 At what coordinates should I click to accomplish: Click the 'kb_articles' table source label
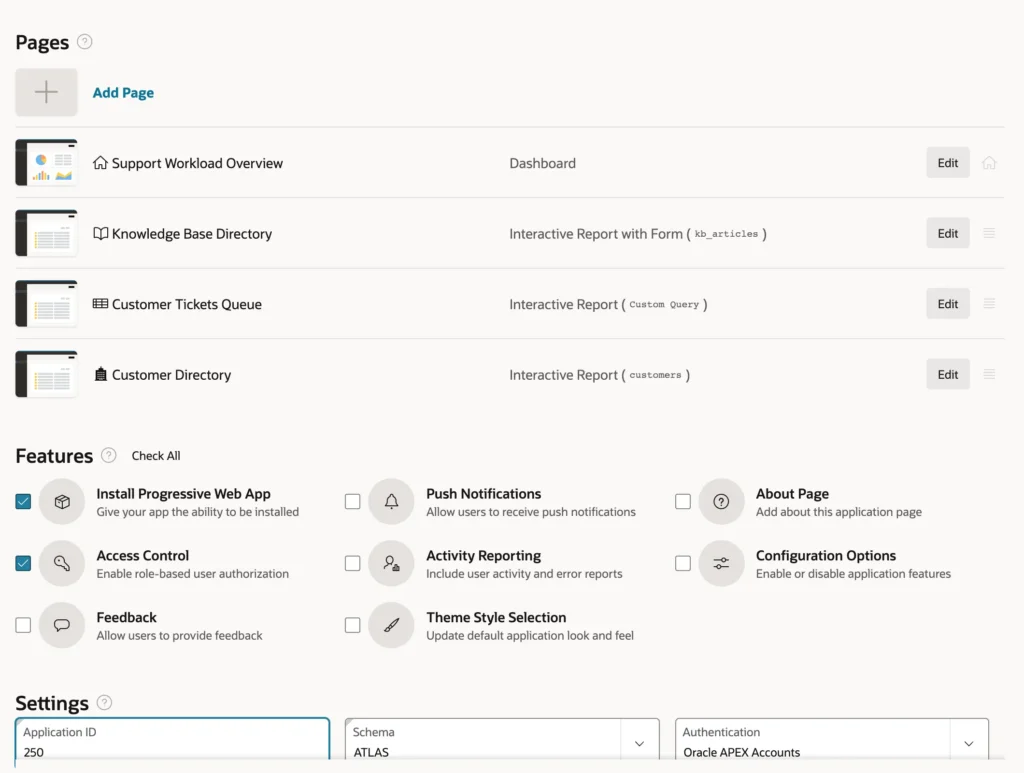[726, 234]
